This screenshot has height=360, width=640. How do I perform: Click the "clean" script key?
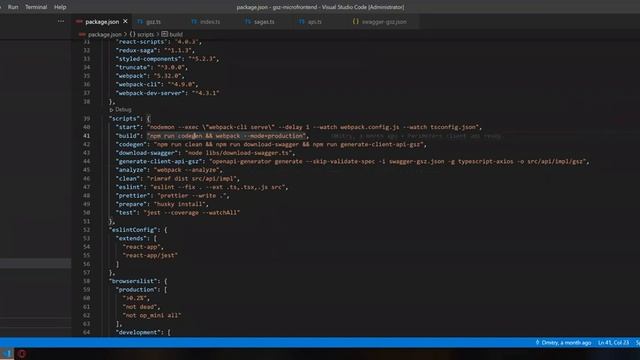128,178
